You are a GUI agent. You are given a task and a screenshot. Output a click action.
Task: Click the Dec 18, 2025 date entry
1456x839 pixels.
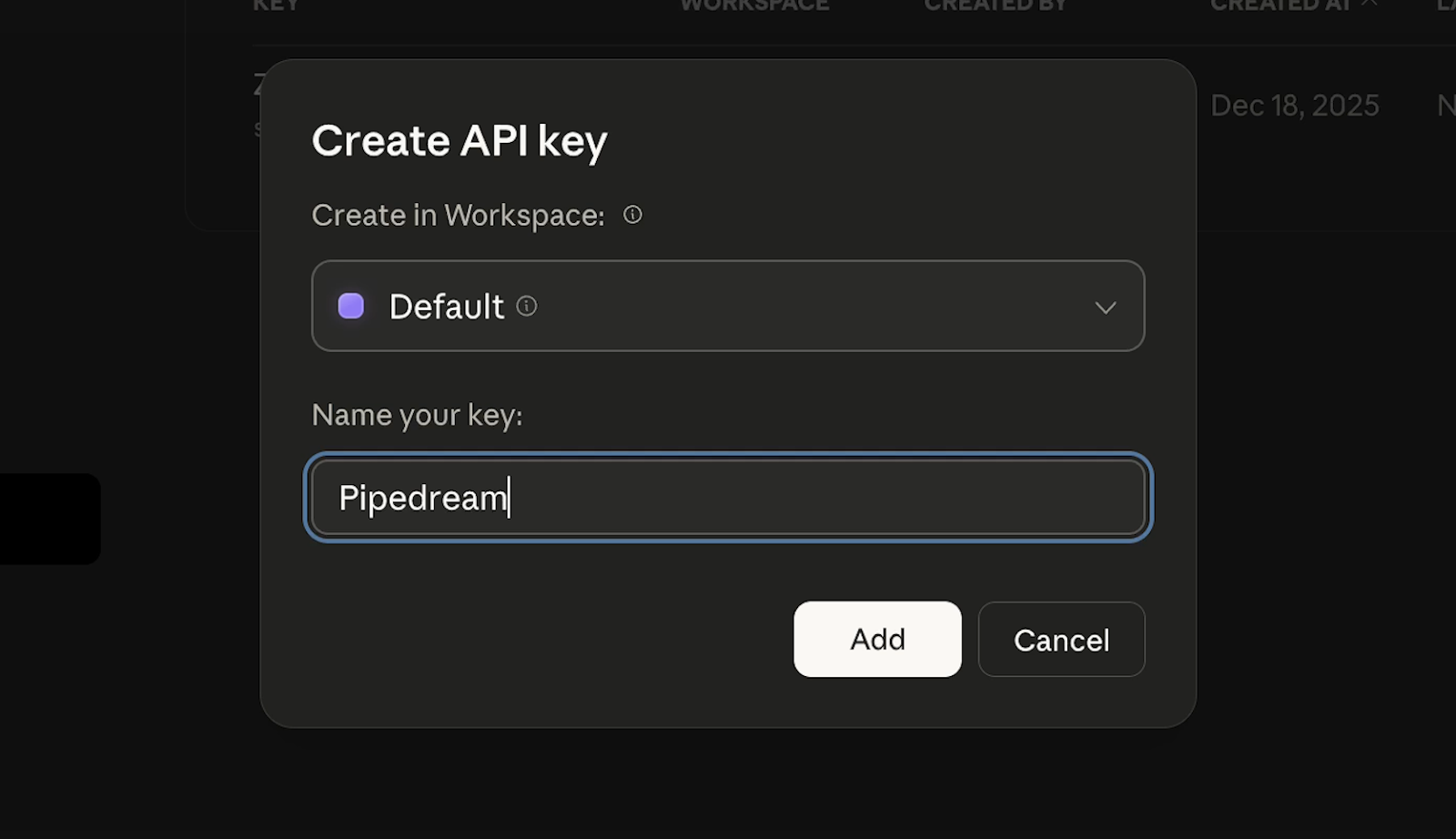1294,105
